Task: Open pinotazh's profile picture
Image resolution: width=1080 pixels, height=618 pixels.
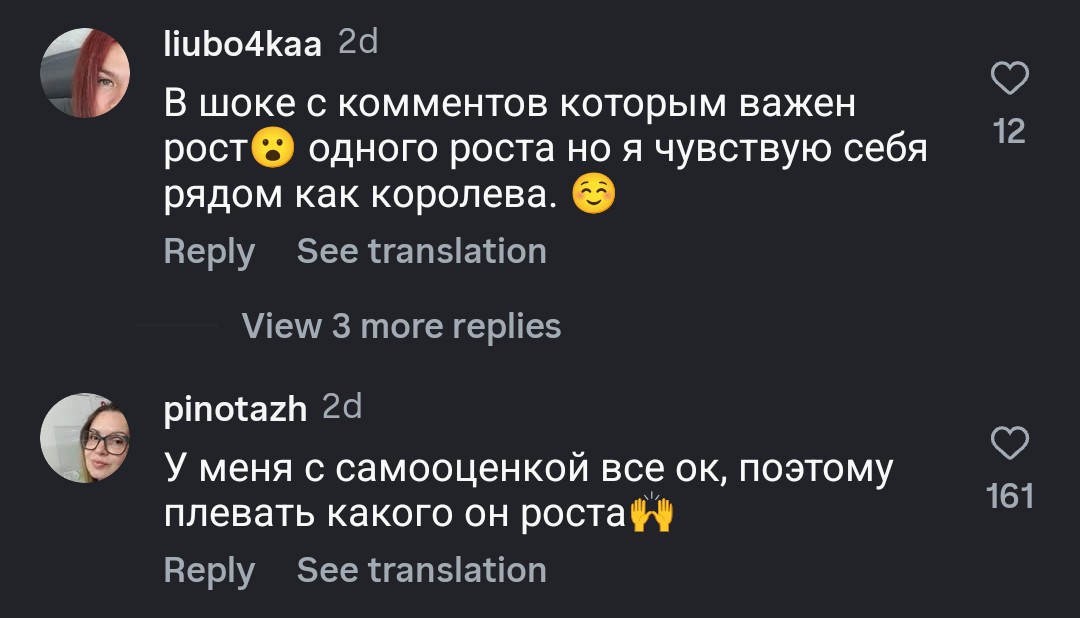Action: click(x=85, y=438)
